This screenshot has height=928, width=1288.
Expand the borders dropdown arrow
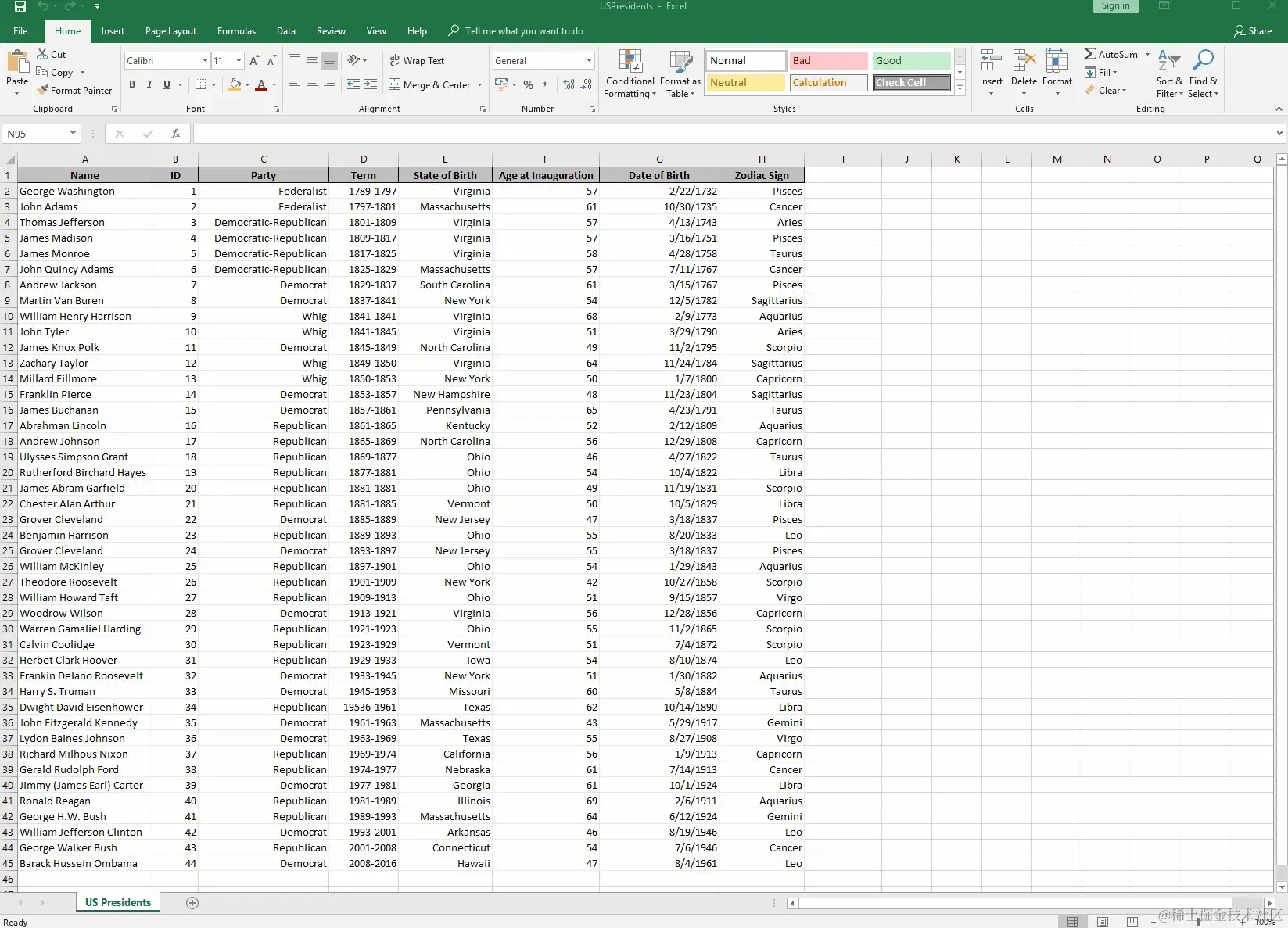(x=213, y=84)
